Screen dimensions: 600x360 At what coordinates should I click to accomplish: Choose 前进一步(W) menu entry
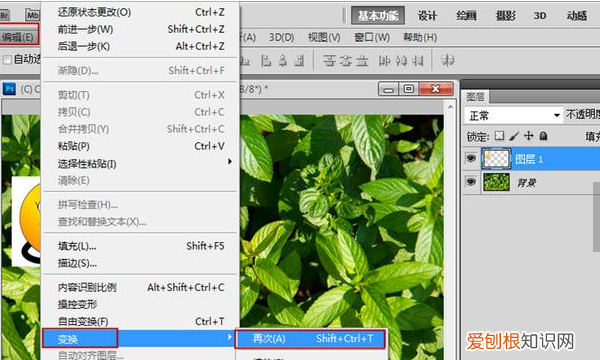coord(140,29)
